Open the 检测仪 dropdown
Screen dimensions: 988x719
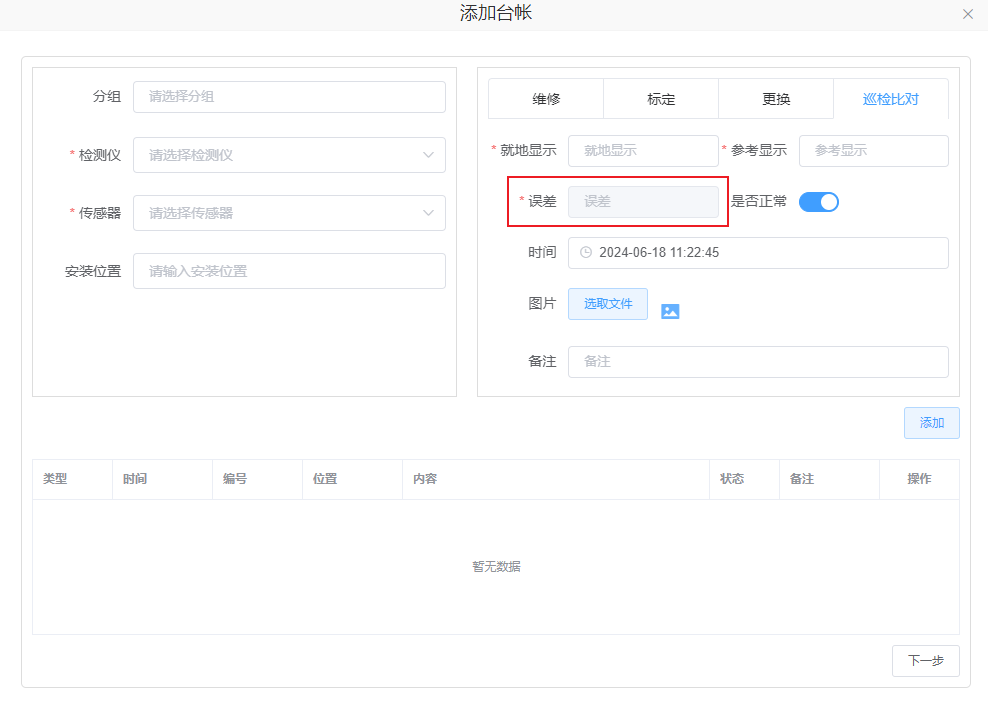[289, 155]
